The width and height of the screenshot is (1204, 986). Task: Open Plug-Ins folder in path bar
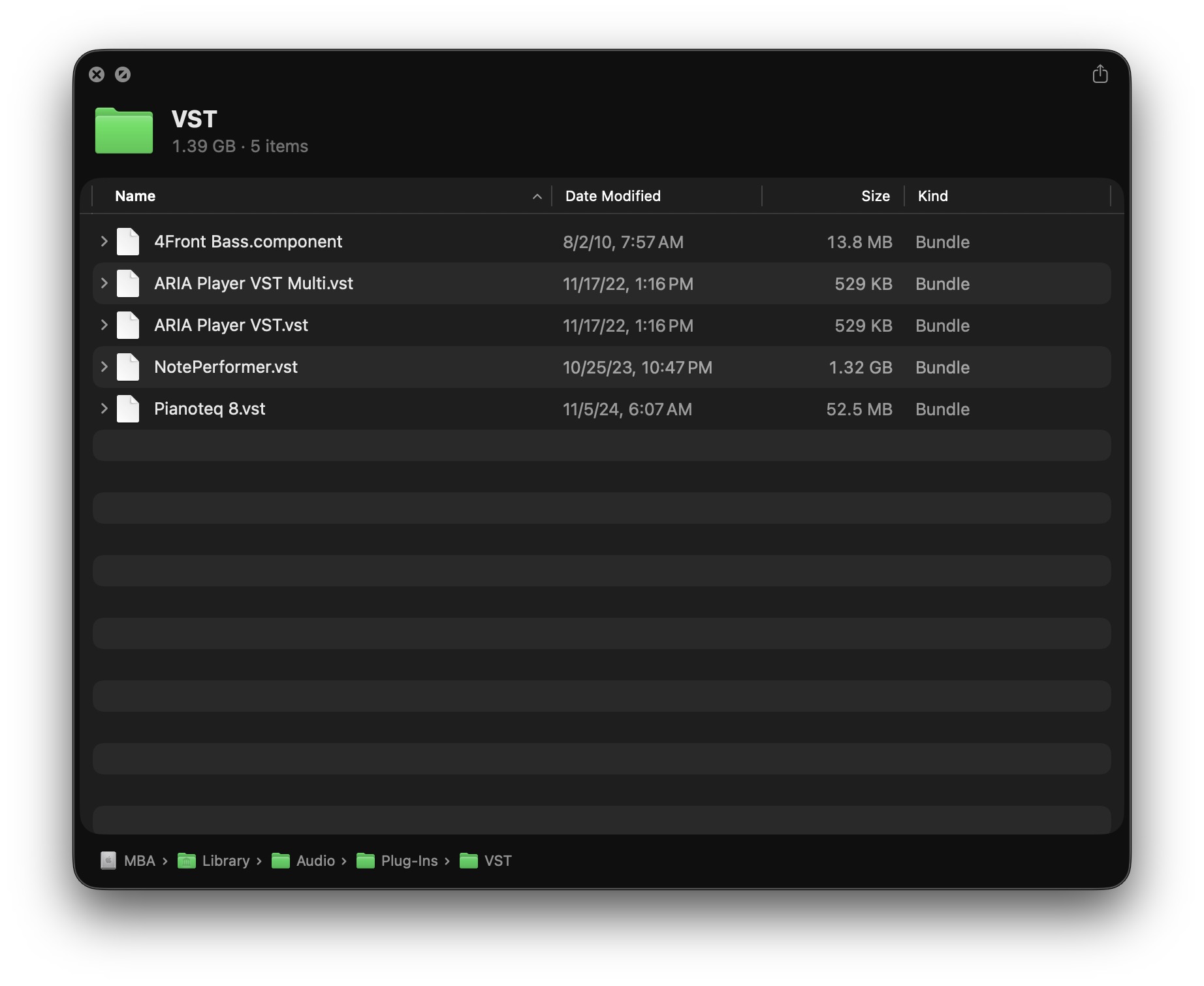[409, 861]
